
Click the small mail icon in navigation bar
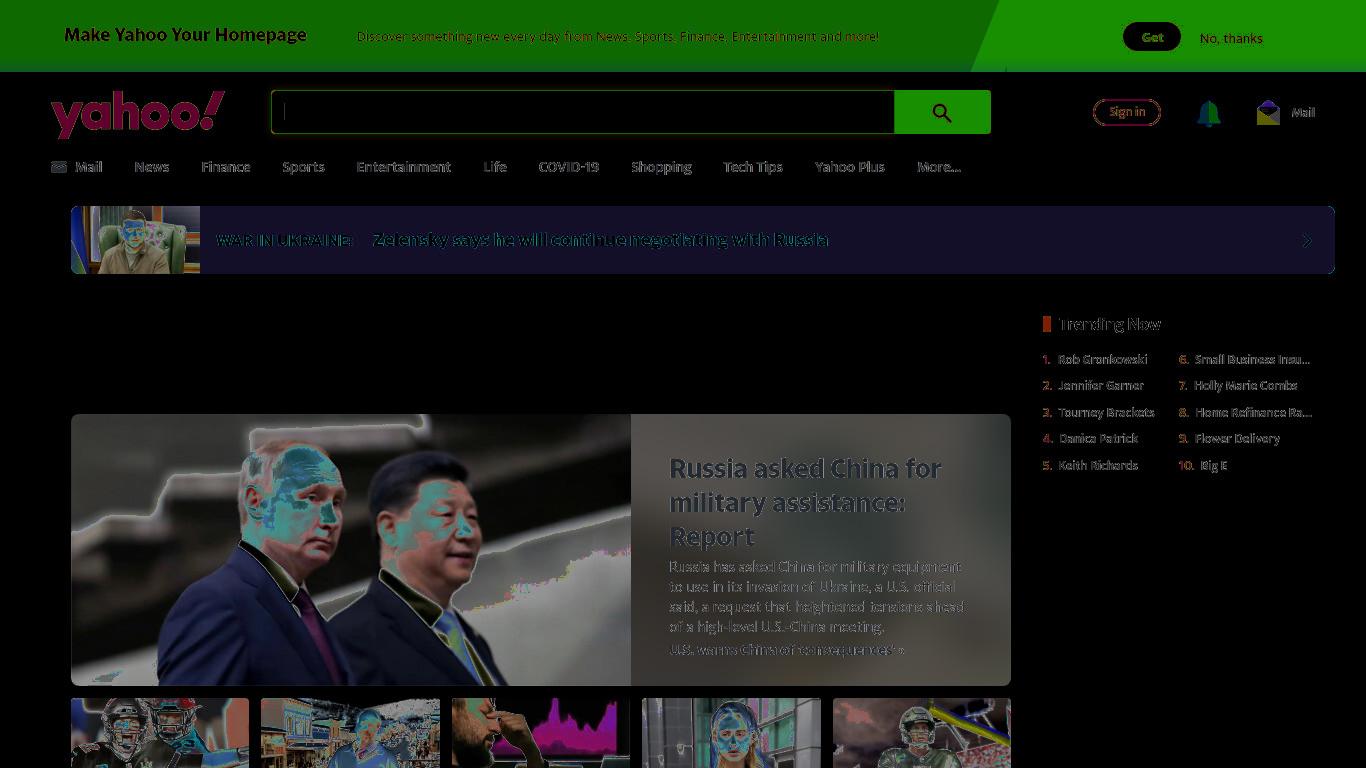[59, 167]
